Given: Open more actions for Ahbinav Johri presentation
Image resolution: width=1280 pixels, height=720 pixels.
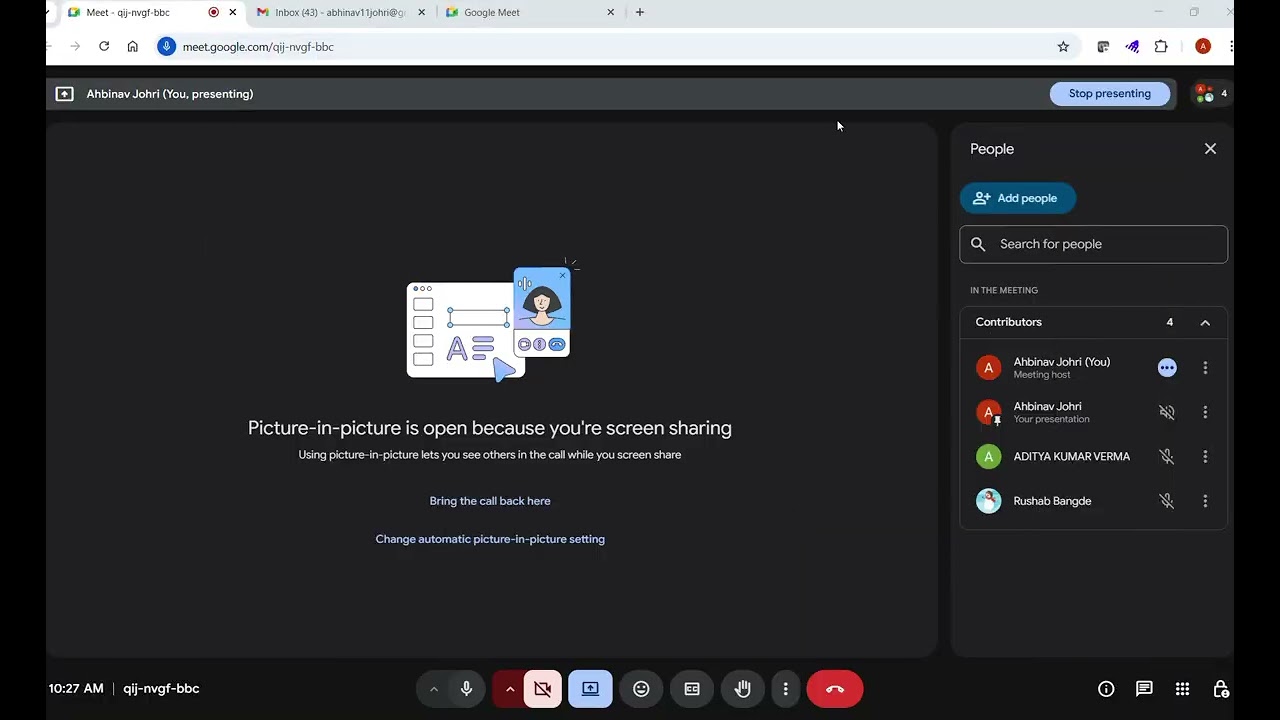Looking at the screenshot, I should (1205, 412).
